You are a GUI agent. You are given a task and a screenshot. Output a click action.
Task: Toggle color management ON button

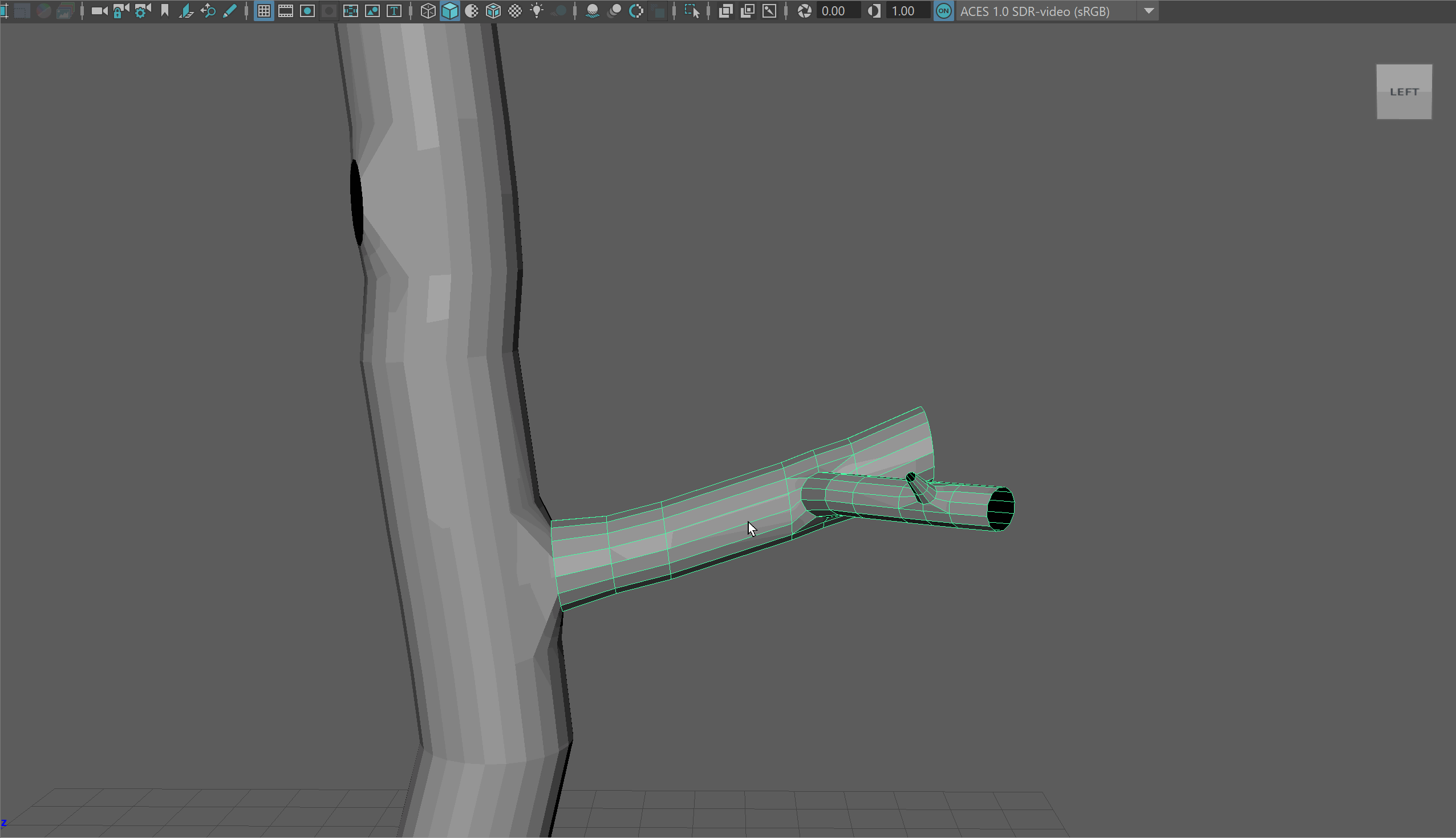coord(943,11)
